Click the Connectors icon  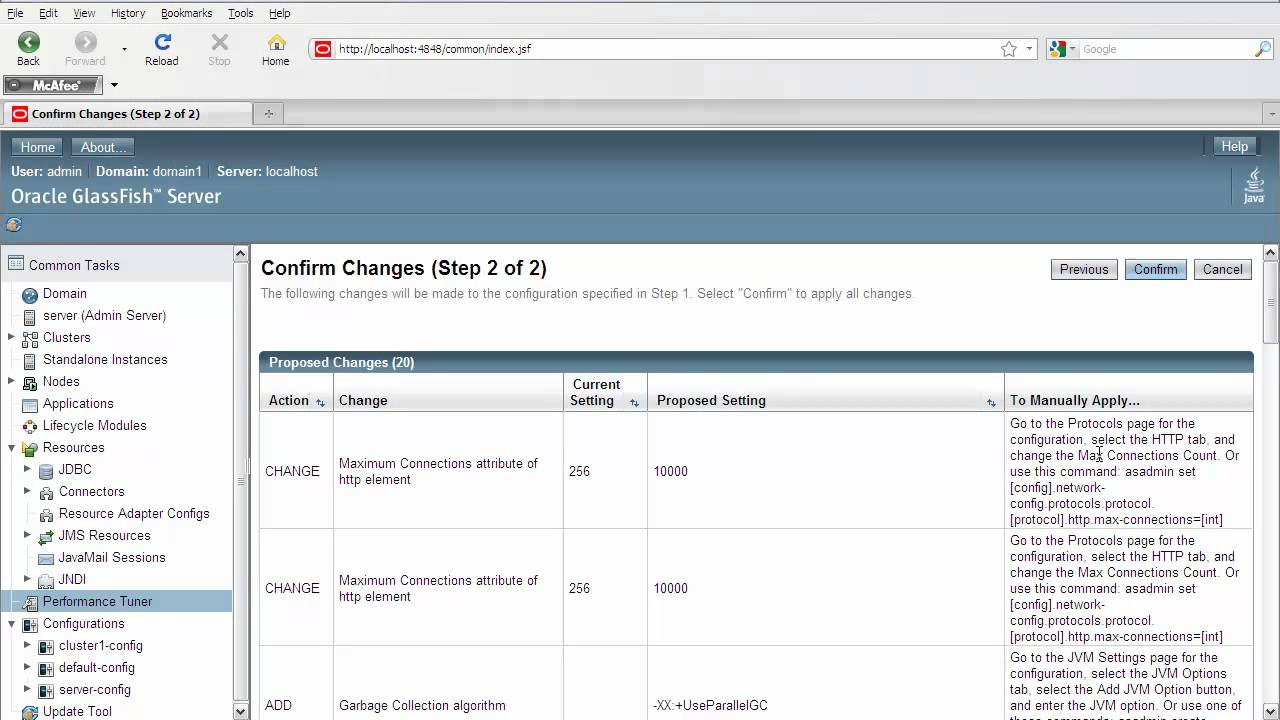click(46, 492)
